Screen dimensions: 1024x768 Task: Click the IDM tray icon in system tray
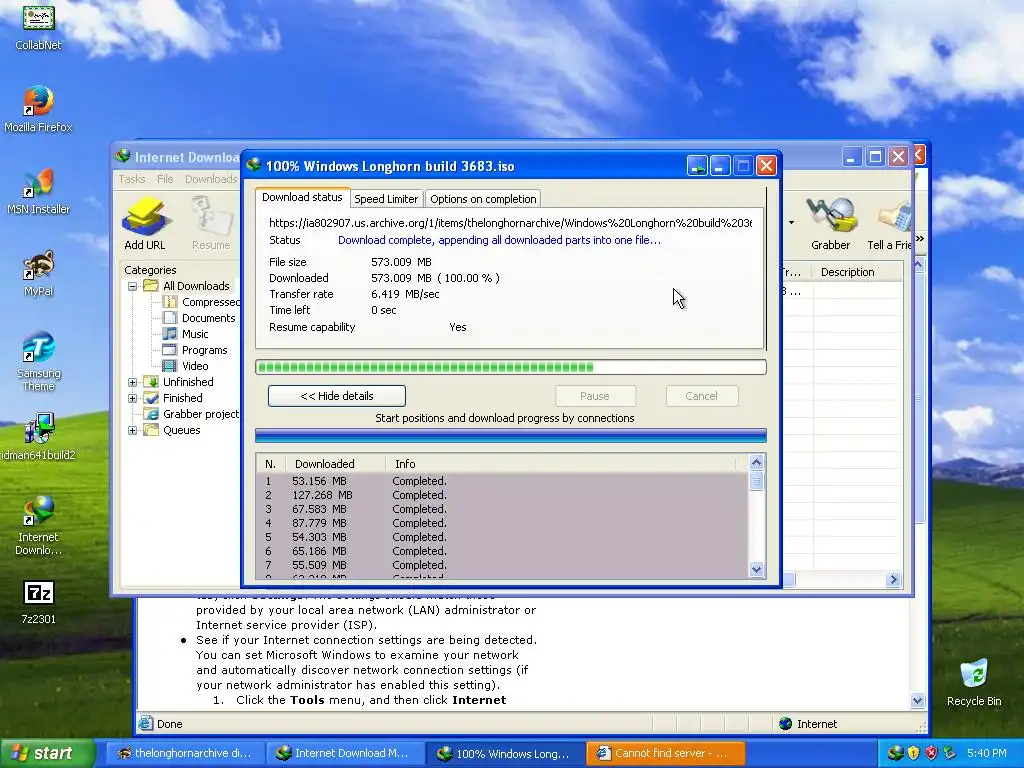[895, 753]
